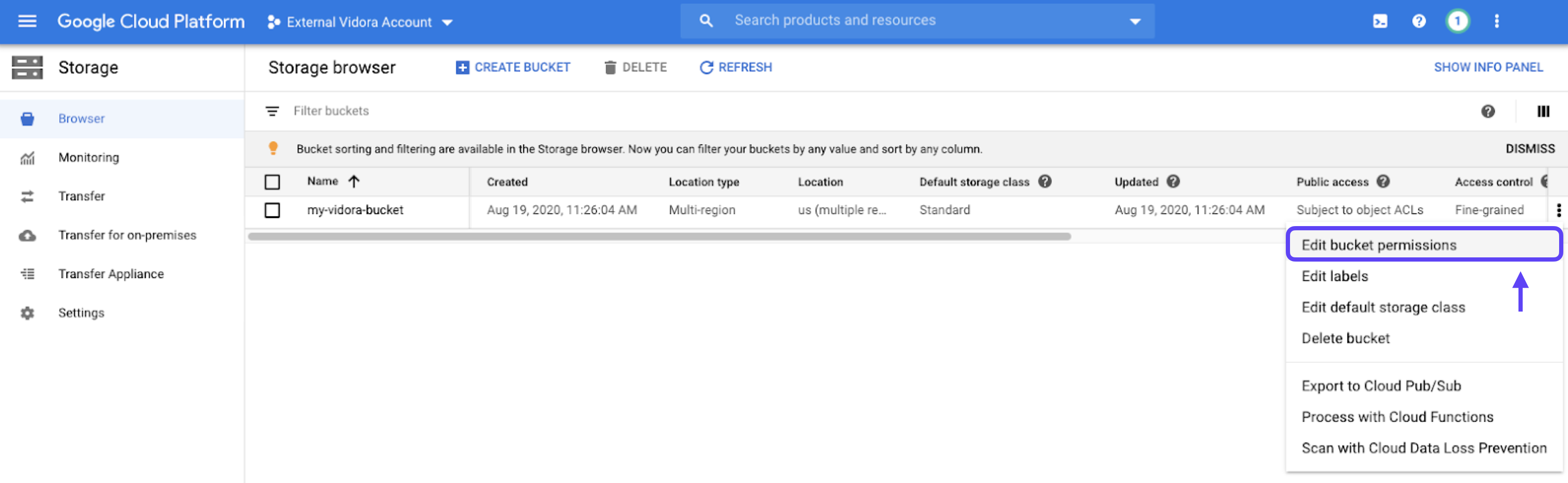Open the hamburger navigation menu

(x=27, y=22)
